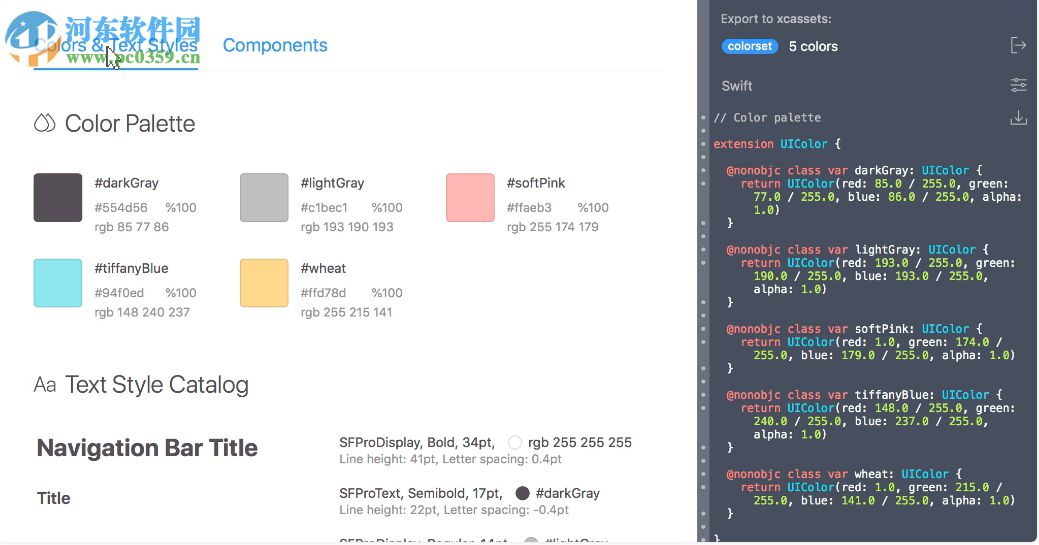Screen dimensions: 1039x545
Task: Click the hex value #ffaeb3
Action: pyautogui.click(x=529, y=208)
